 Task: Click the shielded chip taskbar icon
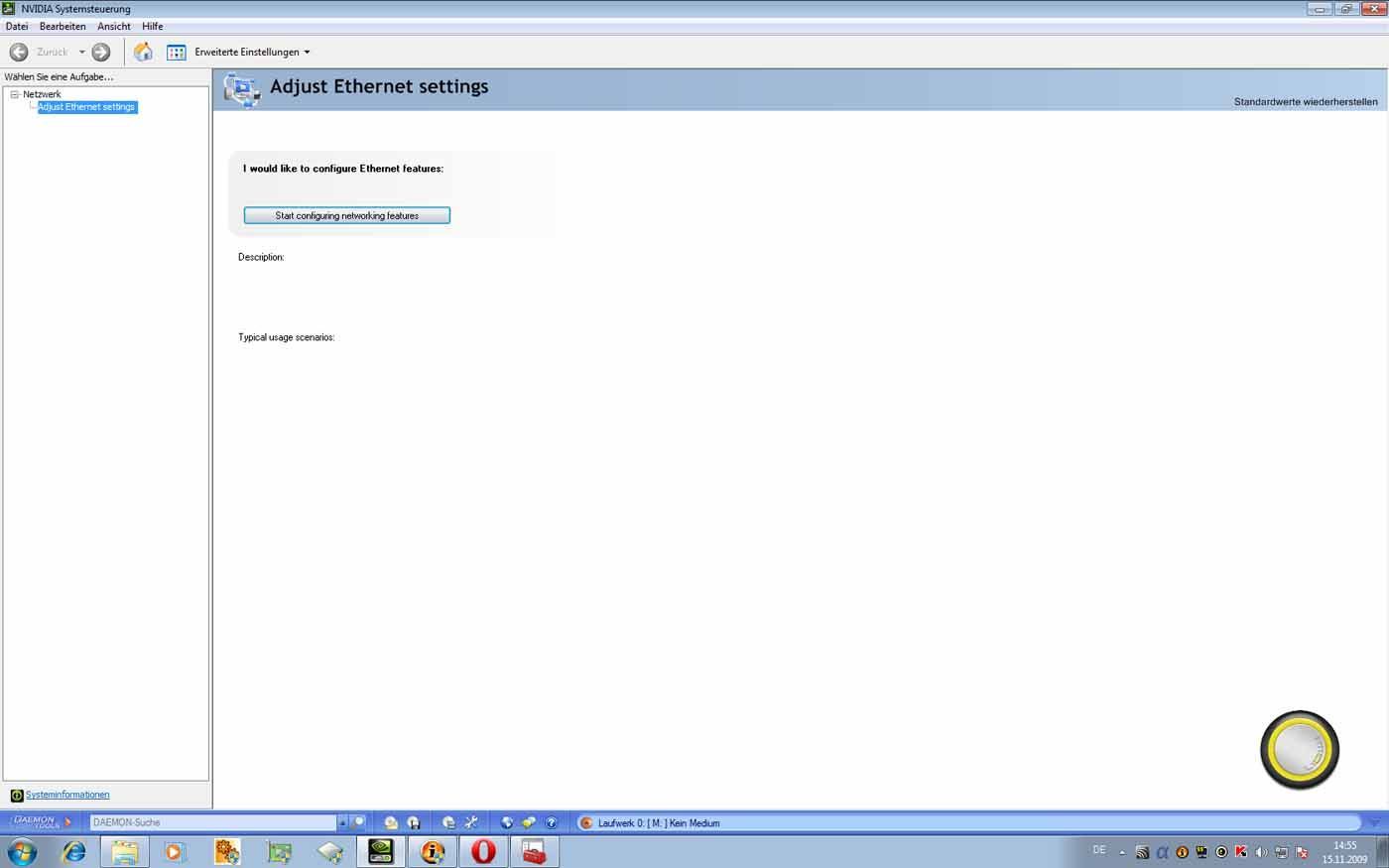tap(330, 851)
